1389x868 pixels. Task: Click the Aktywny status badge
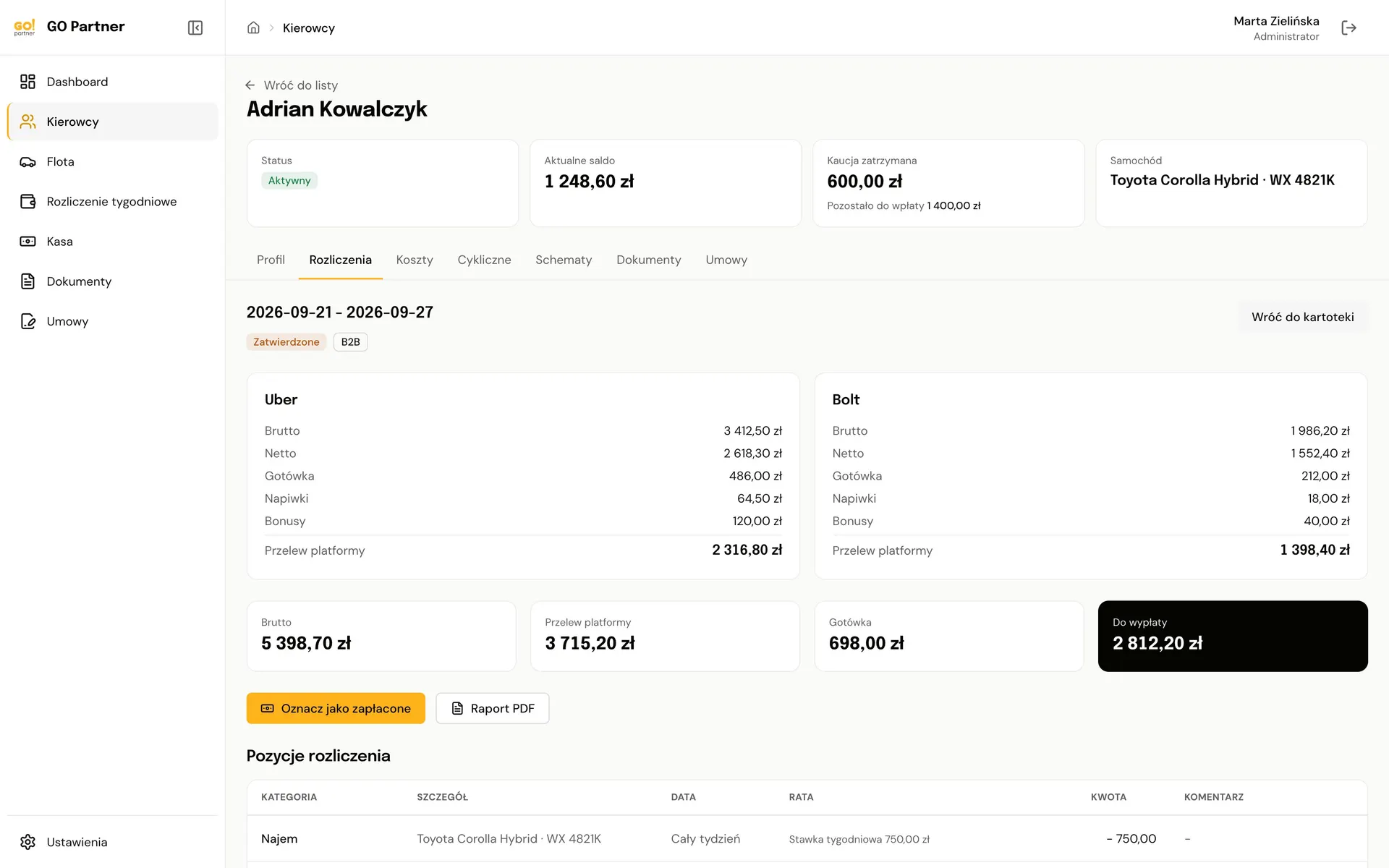pyautogui.click(x=289, y=181)
